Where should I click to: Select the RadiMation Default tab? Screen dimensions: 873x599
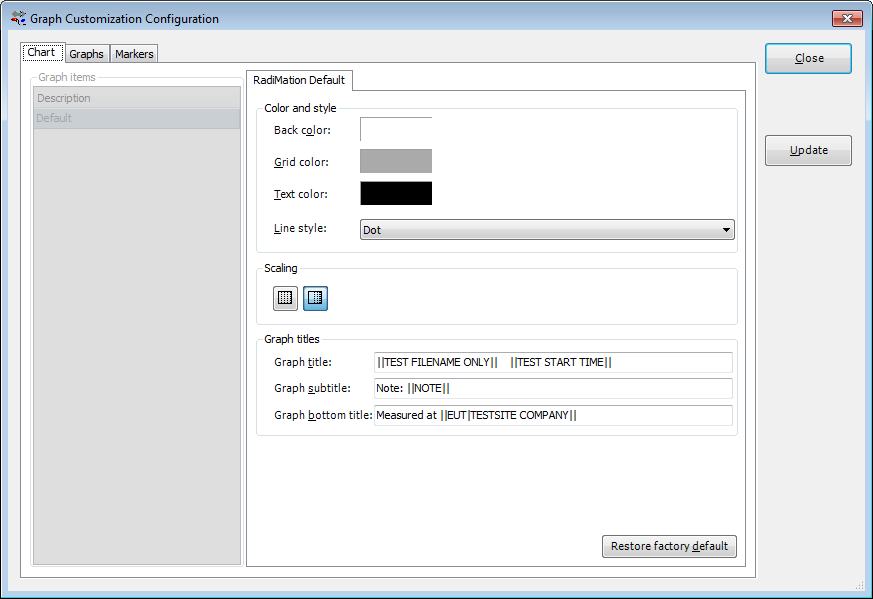coord(299,80)
